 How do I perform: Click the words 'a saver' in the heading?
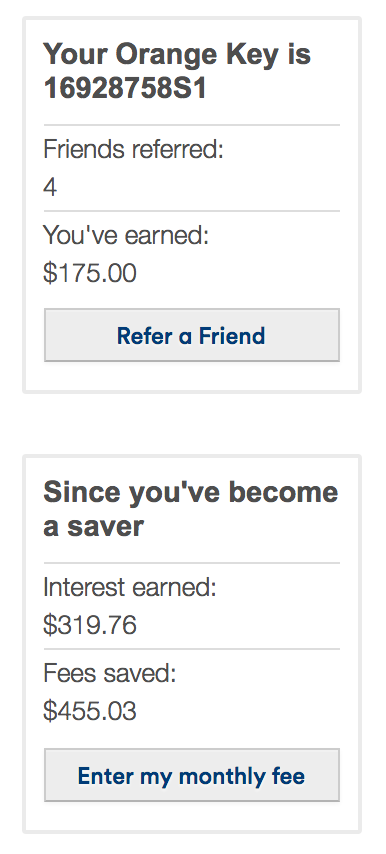coord(94,527)
